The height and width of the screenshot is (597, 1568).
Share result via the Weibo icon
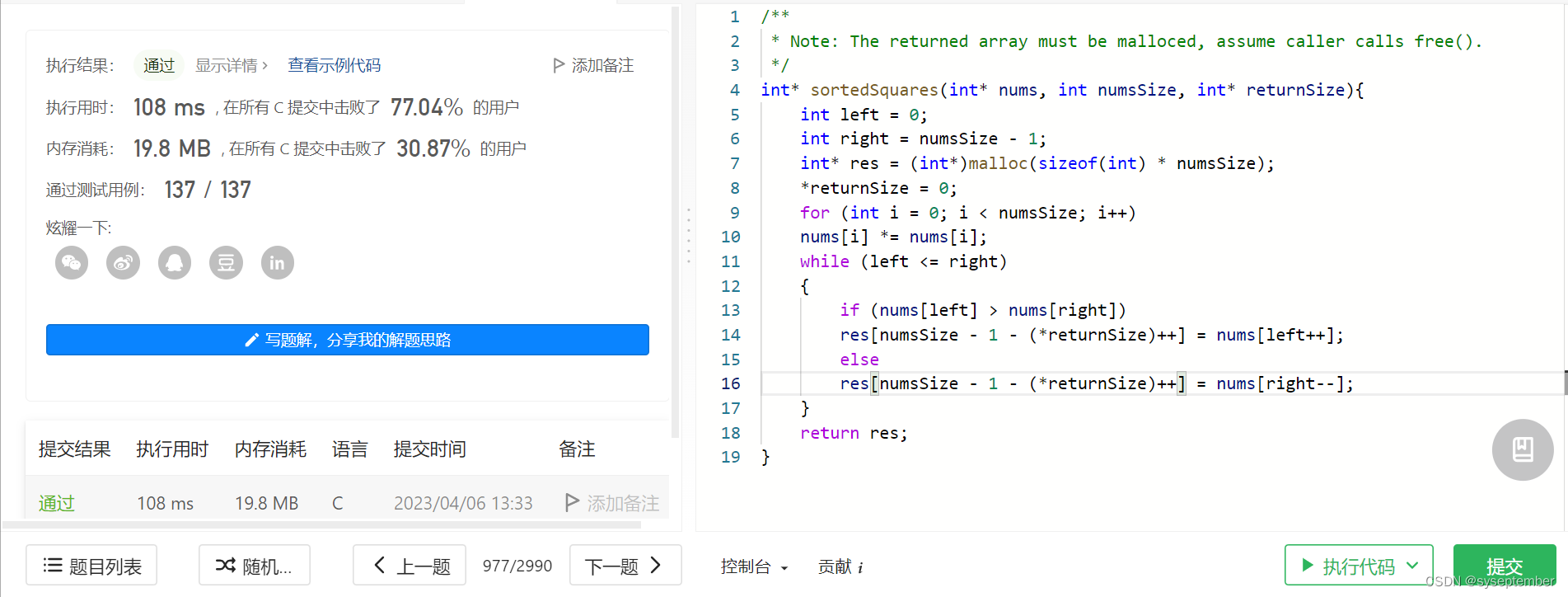[x=123, y=263]
